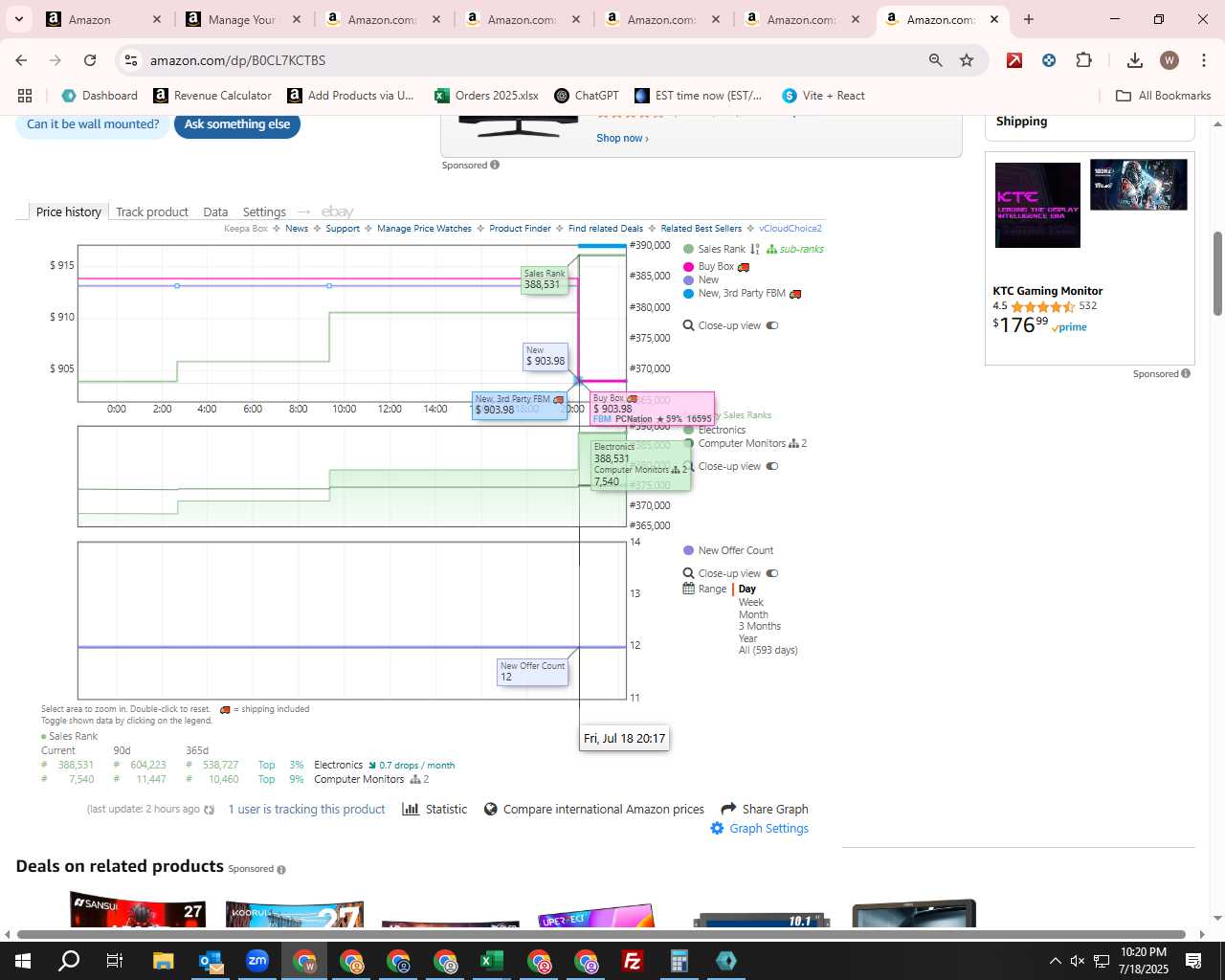
Task: Open FileZilla from the taskbar
Action: tap(633, 961)
